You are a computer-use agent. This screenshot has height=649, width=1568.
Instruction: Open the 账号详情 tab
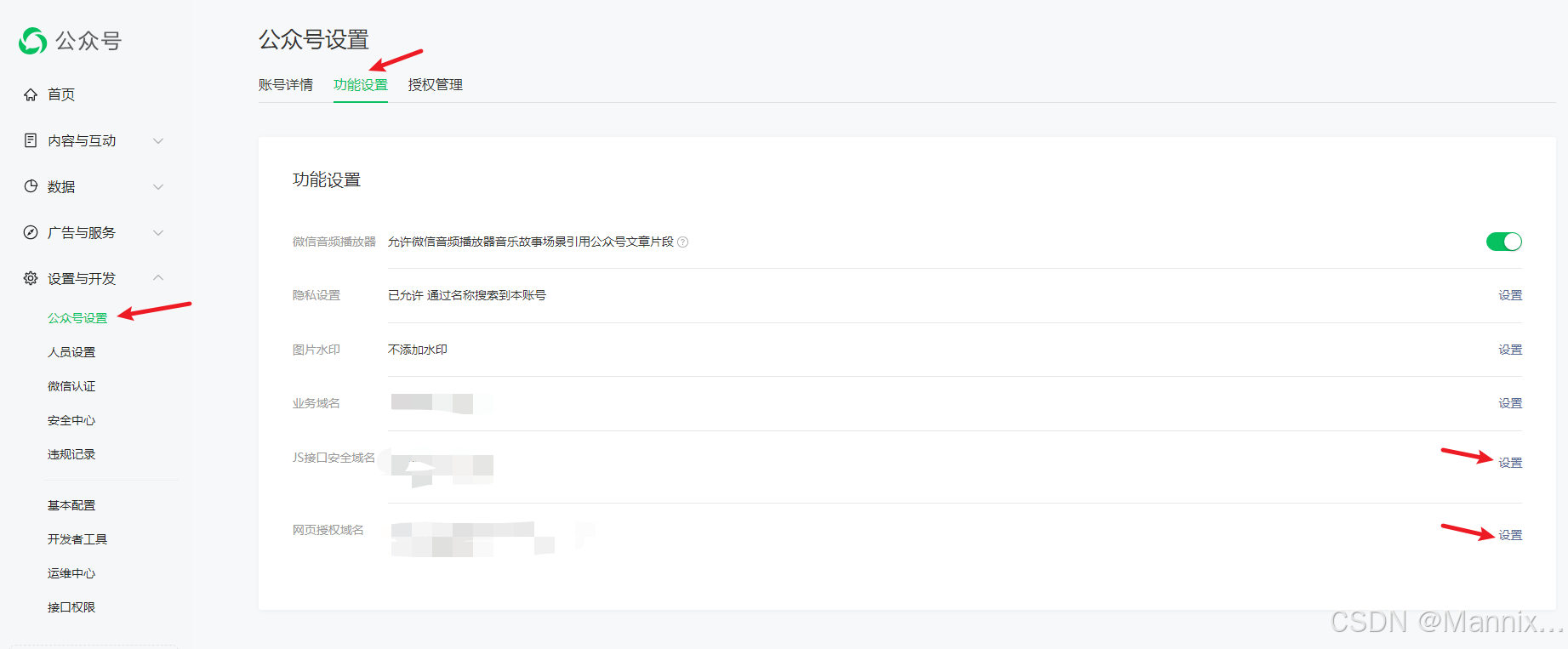286,85
